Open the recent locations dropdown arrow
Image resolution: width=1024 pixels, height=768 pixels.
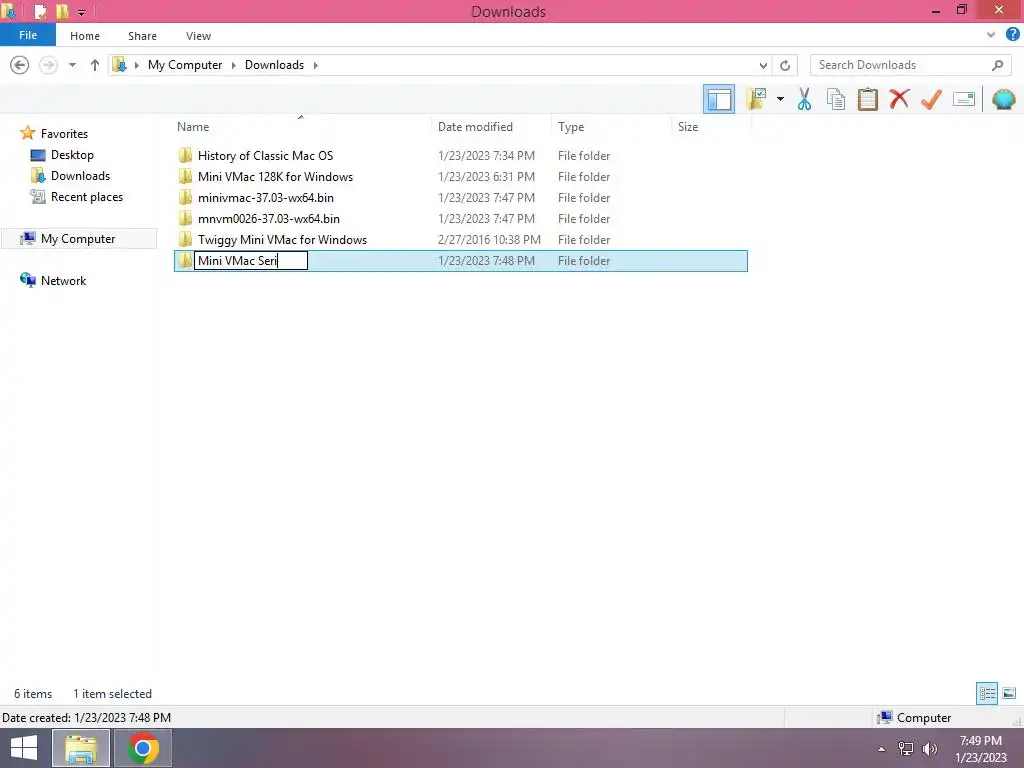point(72,65)
